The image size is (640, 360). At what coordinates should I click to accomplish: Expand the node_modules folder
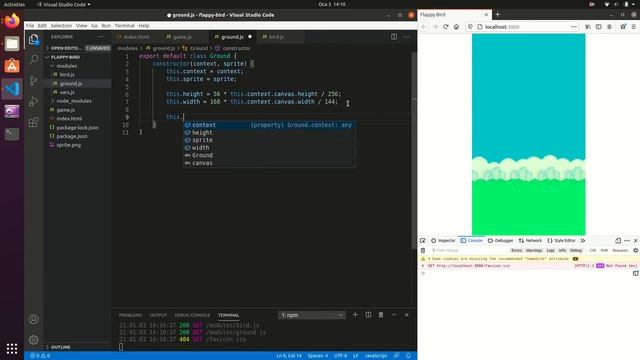click(77, 101)
